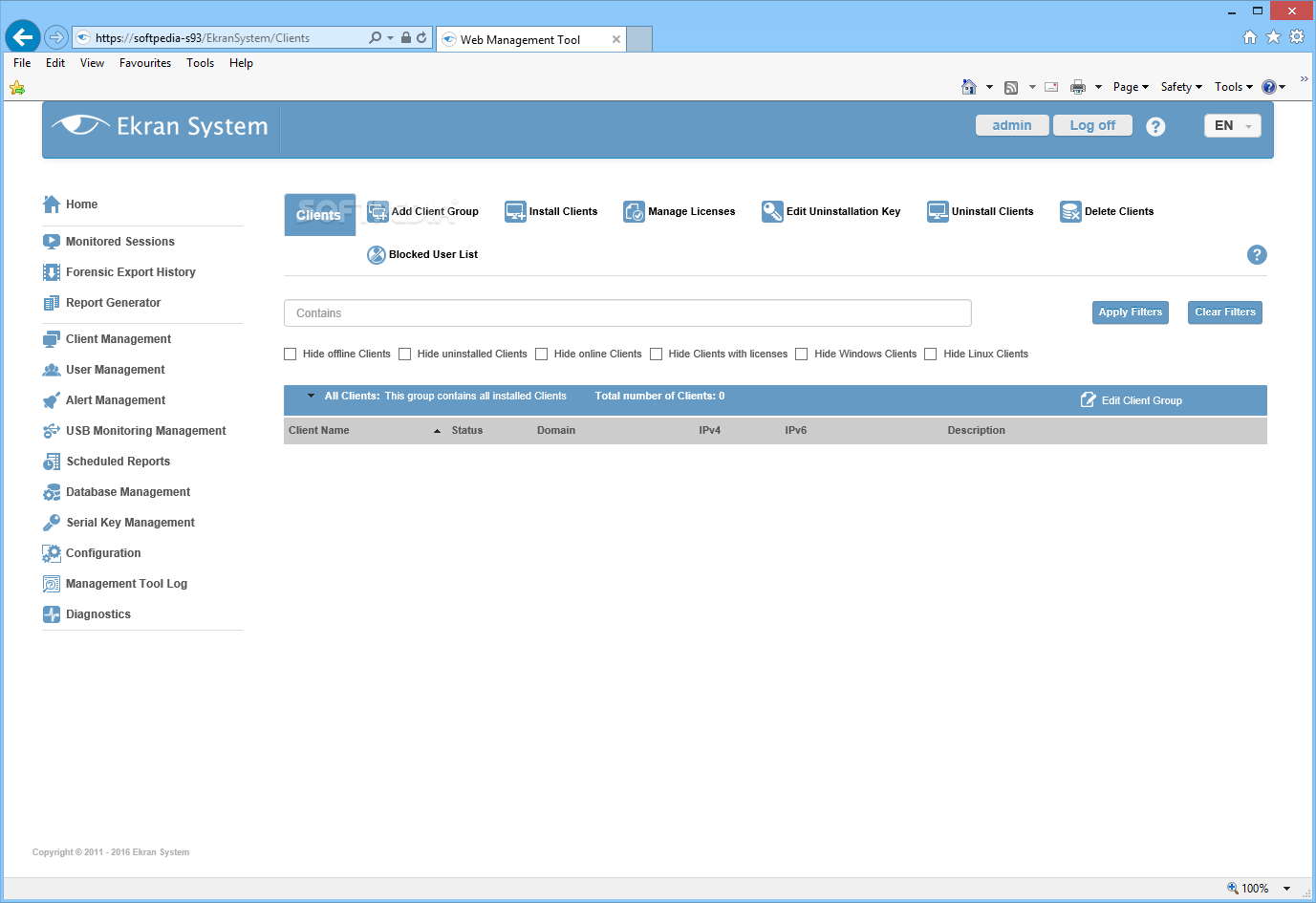Open USB Monitoring Management icon
1316x903 pixels.
52,431
